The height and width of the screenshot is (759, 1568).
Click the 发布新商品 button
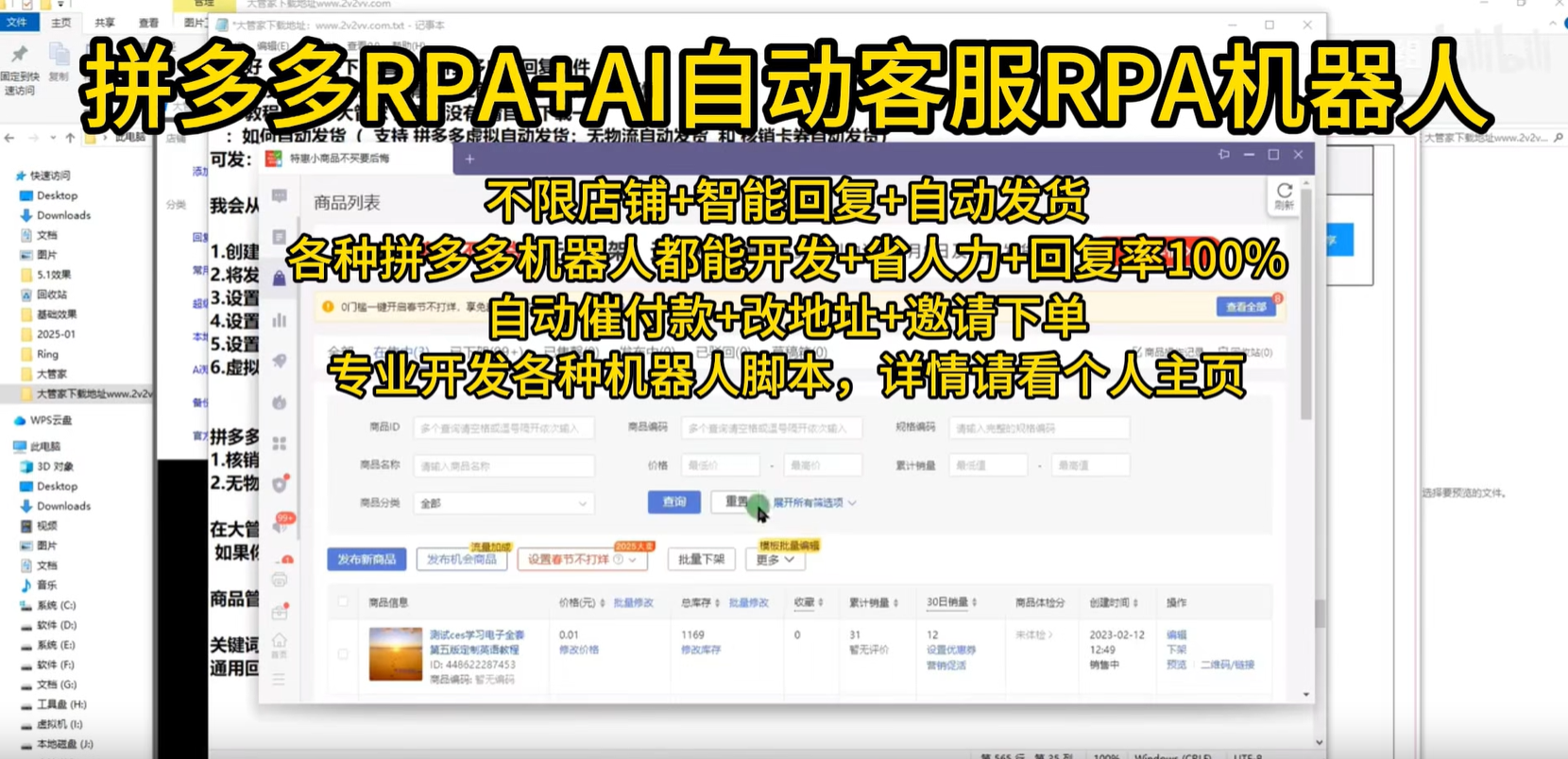click(366, 560)
